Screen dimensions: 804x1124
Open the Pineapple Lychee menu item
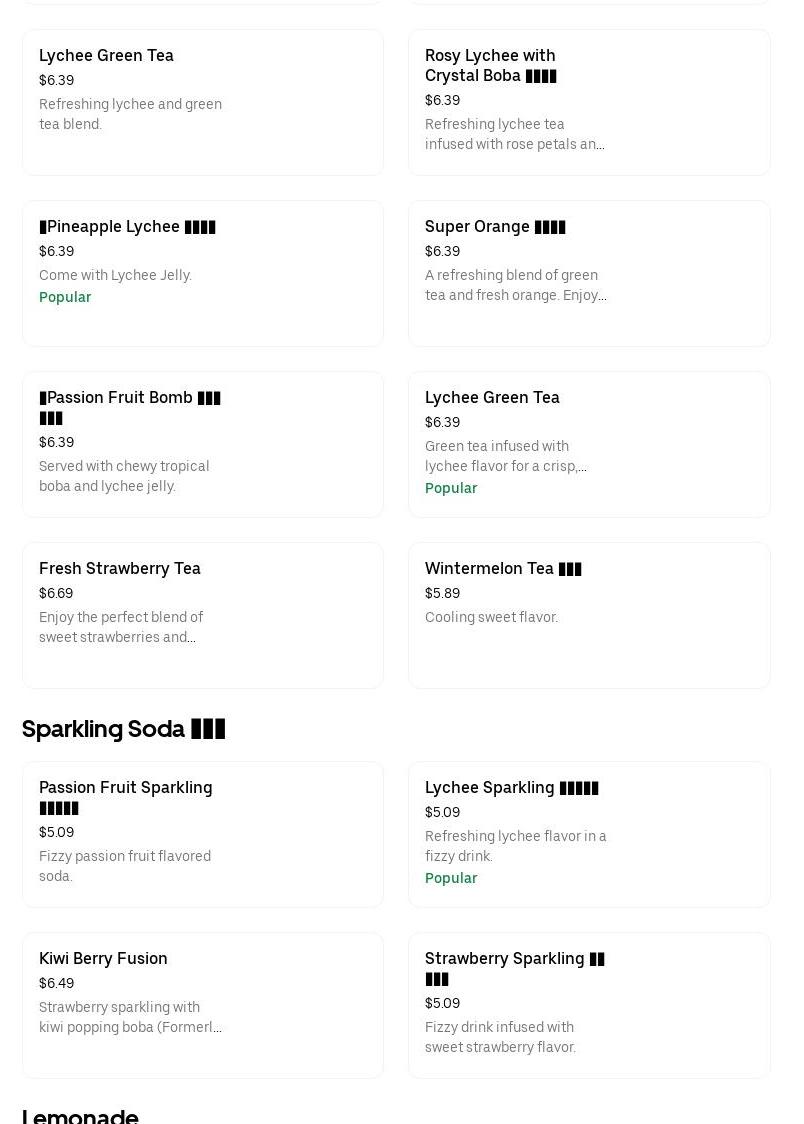click(203, 273)
